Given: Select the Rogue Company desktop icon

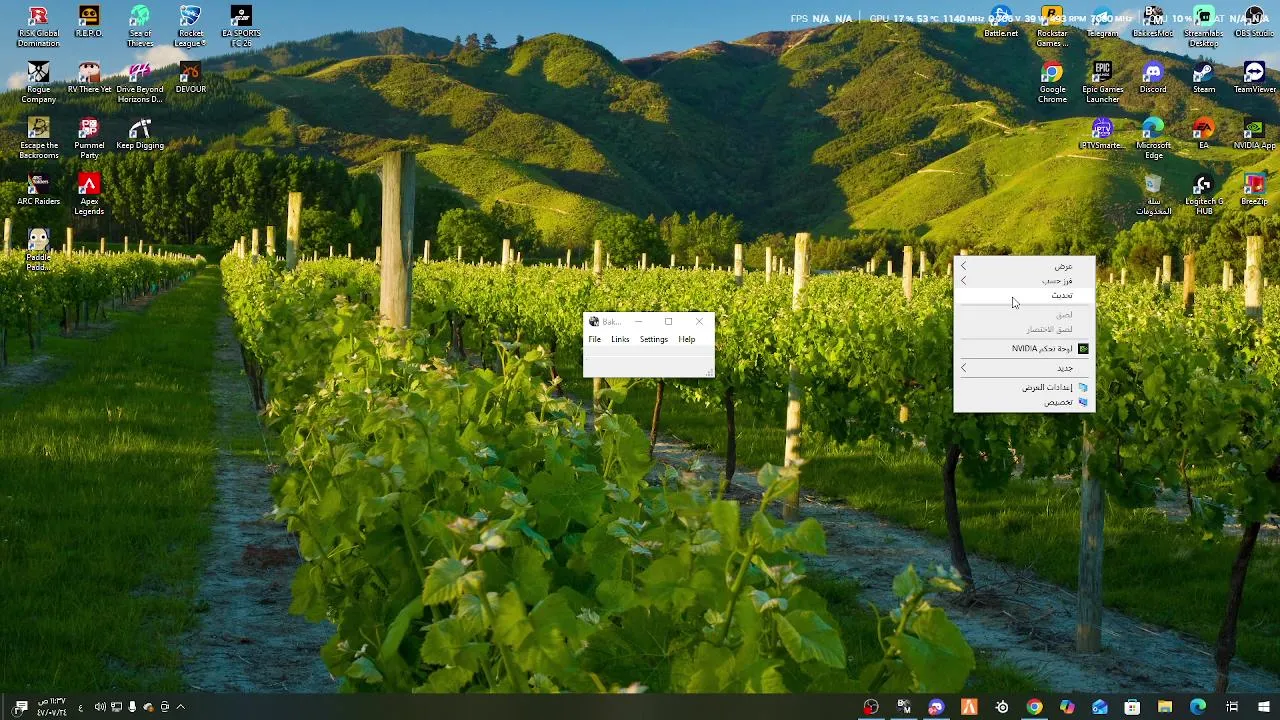Looking at the screenshot, I should [x=38, y=83].
